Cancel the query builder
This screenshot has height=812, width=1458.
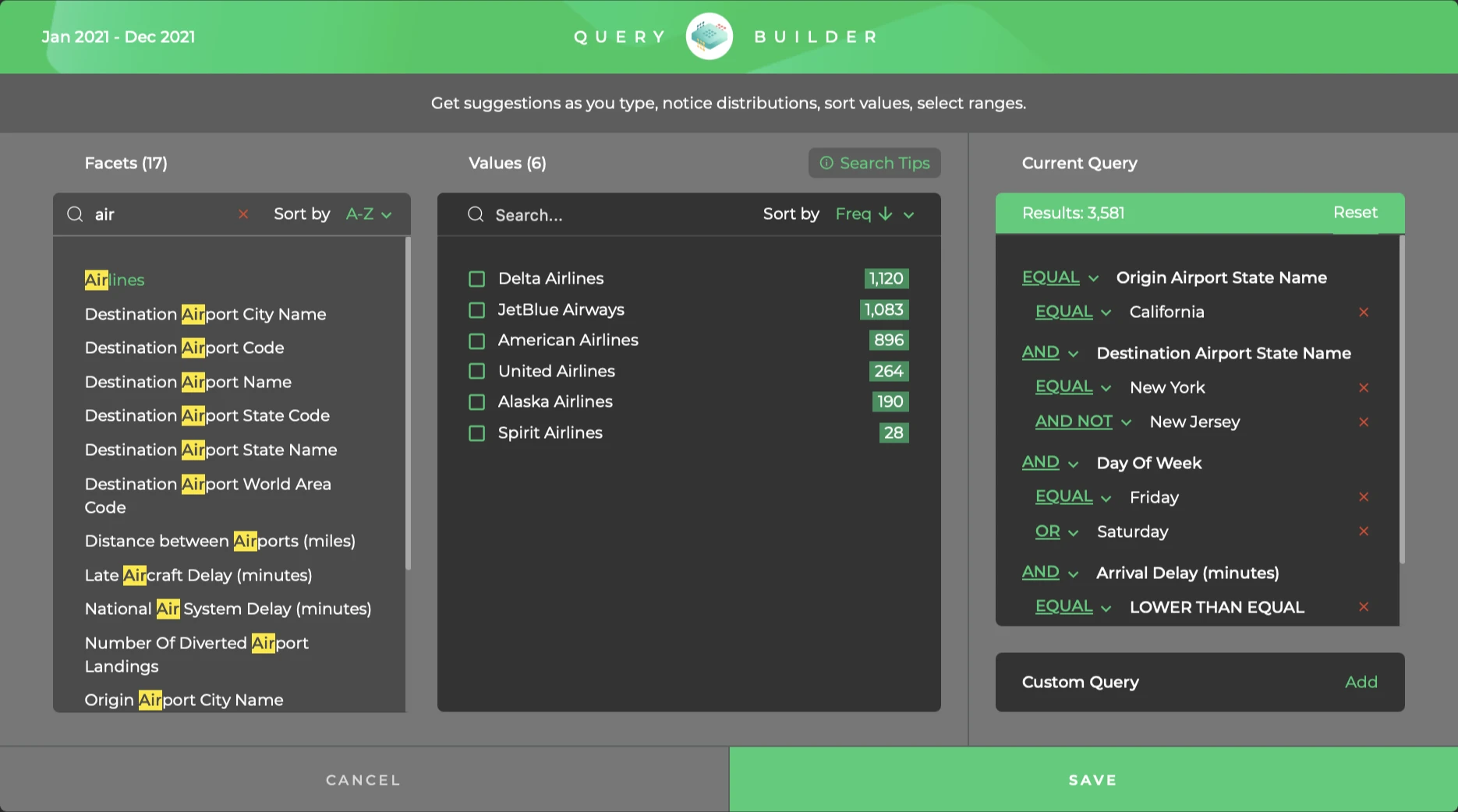[363, 780]
